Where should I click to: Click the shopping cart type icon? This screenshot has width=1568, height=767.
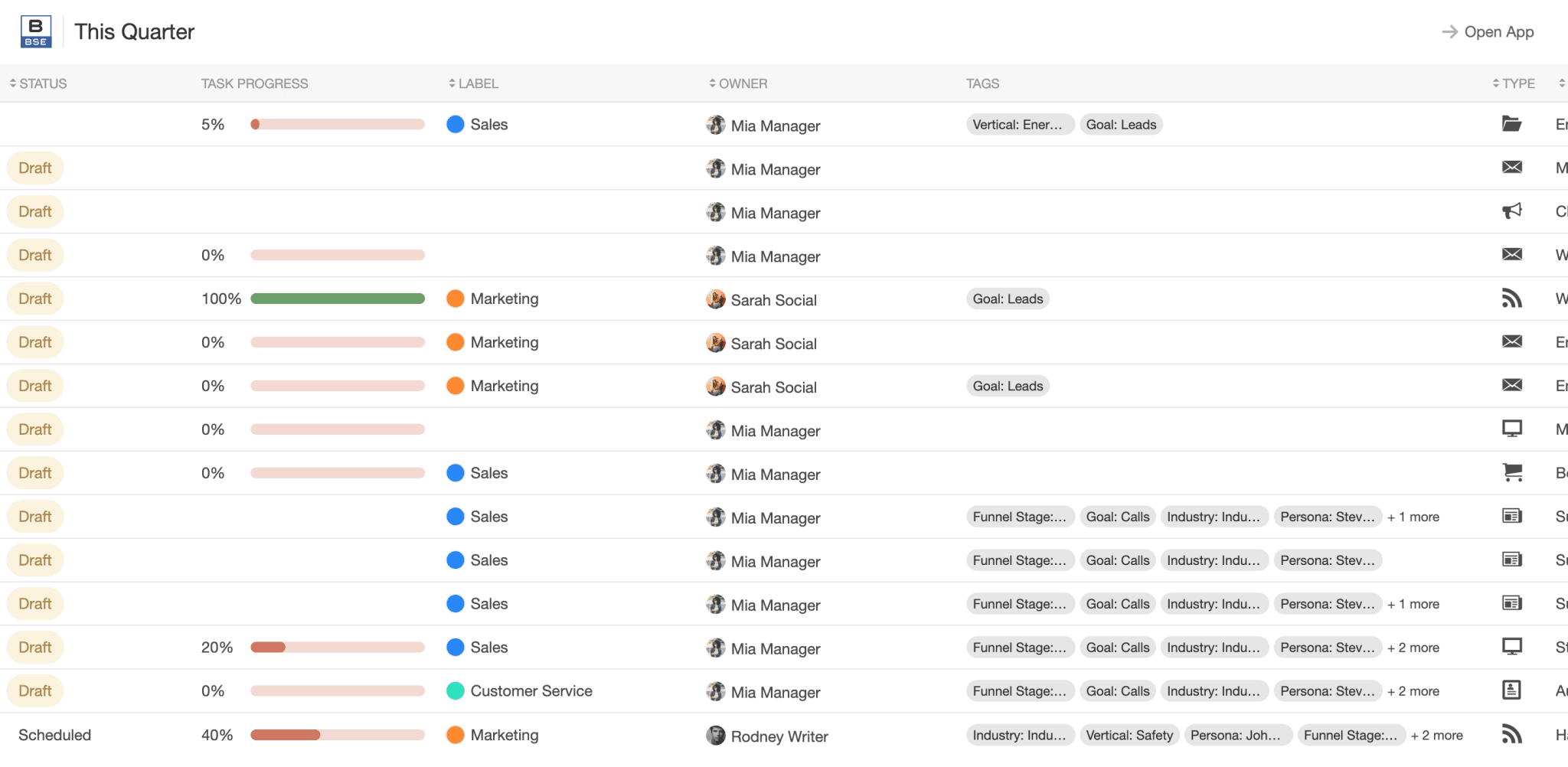pos(1511,473)
